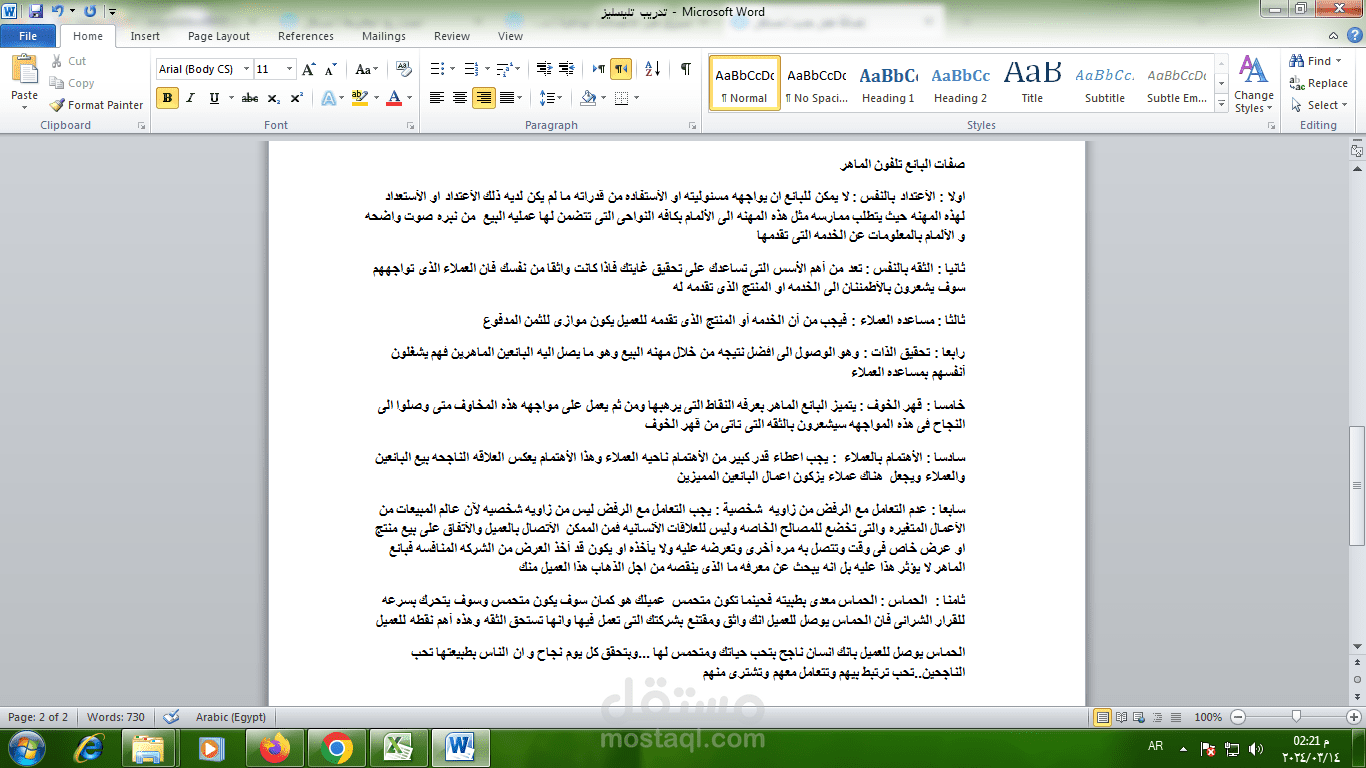Image resolution: width=1366 pixels, height=768 pixels.
Task: Click the Undo icon in Quick Access Toolbar
Action: pyautogui.click(x=58, y=12)
